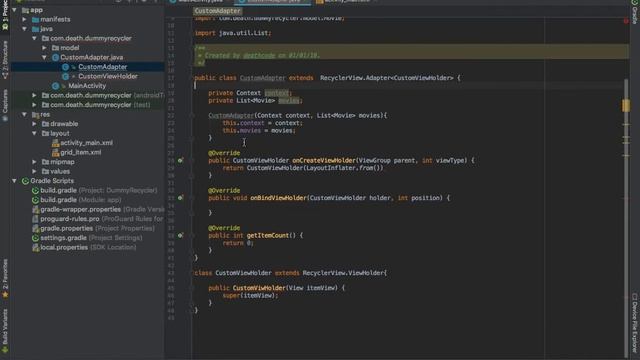The image size is (640, 360).
Task: Expand the manifests folder
Action: coord(24,19)
